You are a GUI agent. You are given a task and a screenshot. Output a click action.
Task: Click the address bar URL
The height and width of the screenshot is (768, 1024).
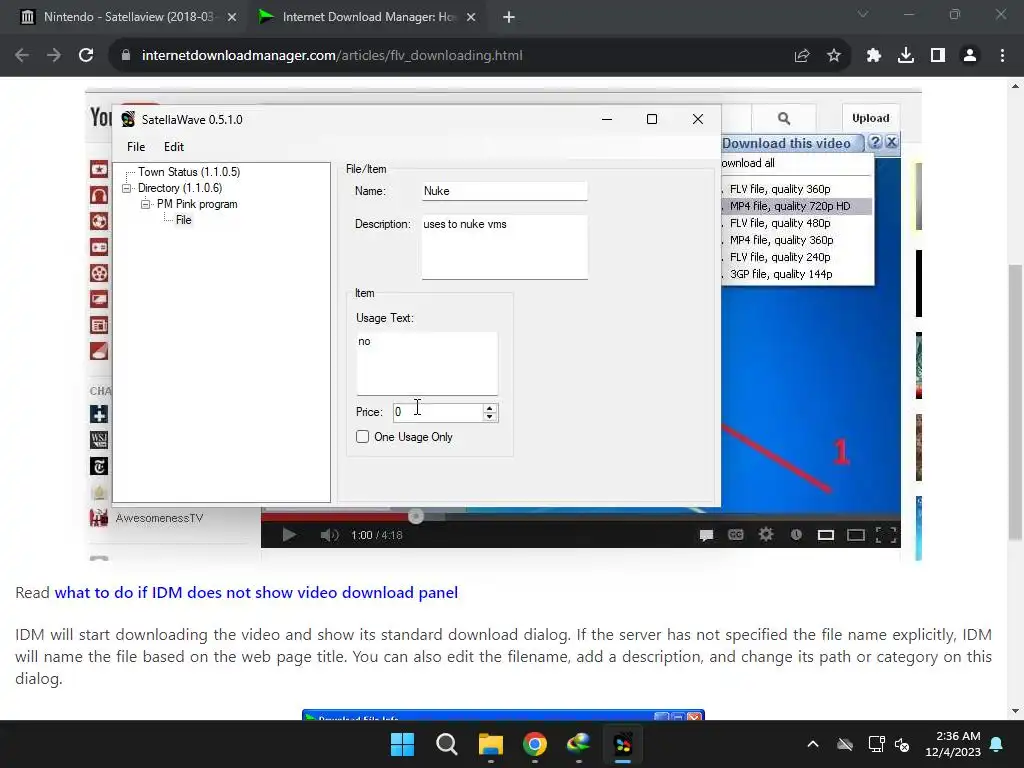point(332,56)
